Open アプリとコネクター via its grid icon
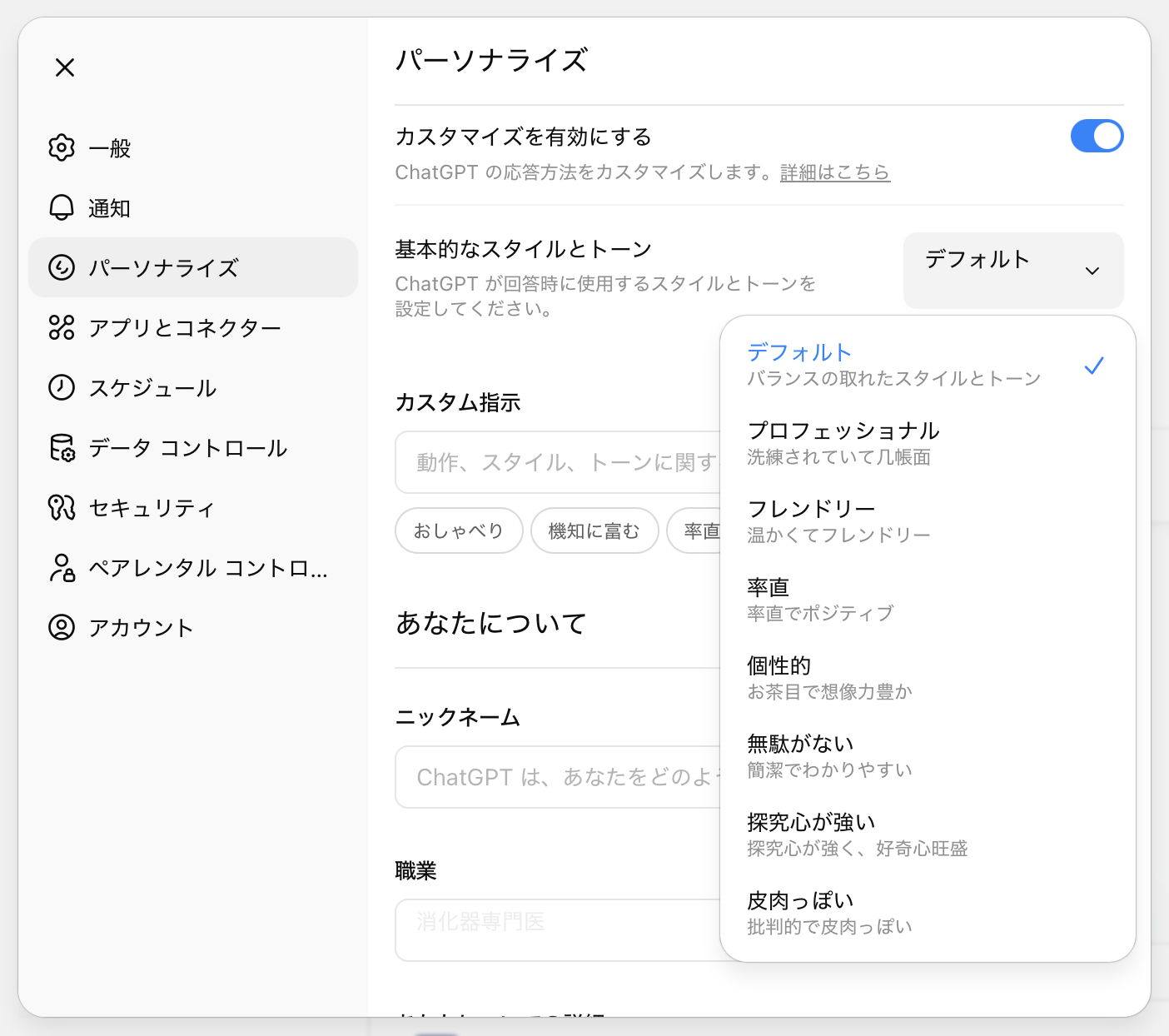1169x1036 pixels. click(62, 328)
